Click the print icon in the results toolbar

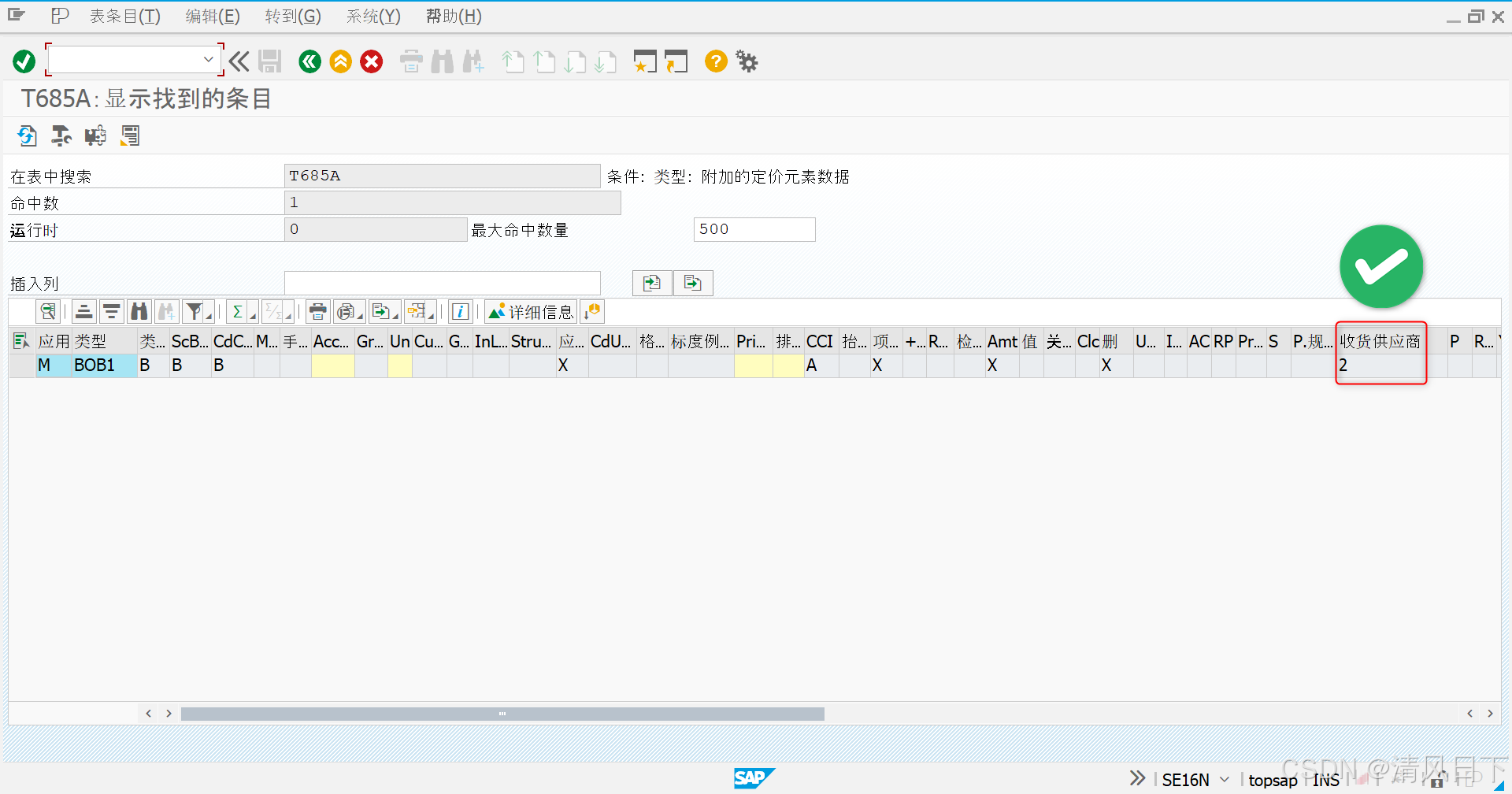pos(317,311)
